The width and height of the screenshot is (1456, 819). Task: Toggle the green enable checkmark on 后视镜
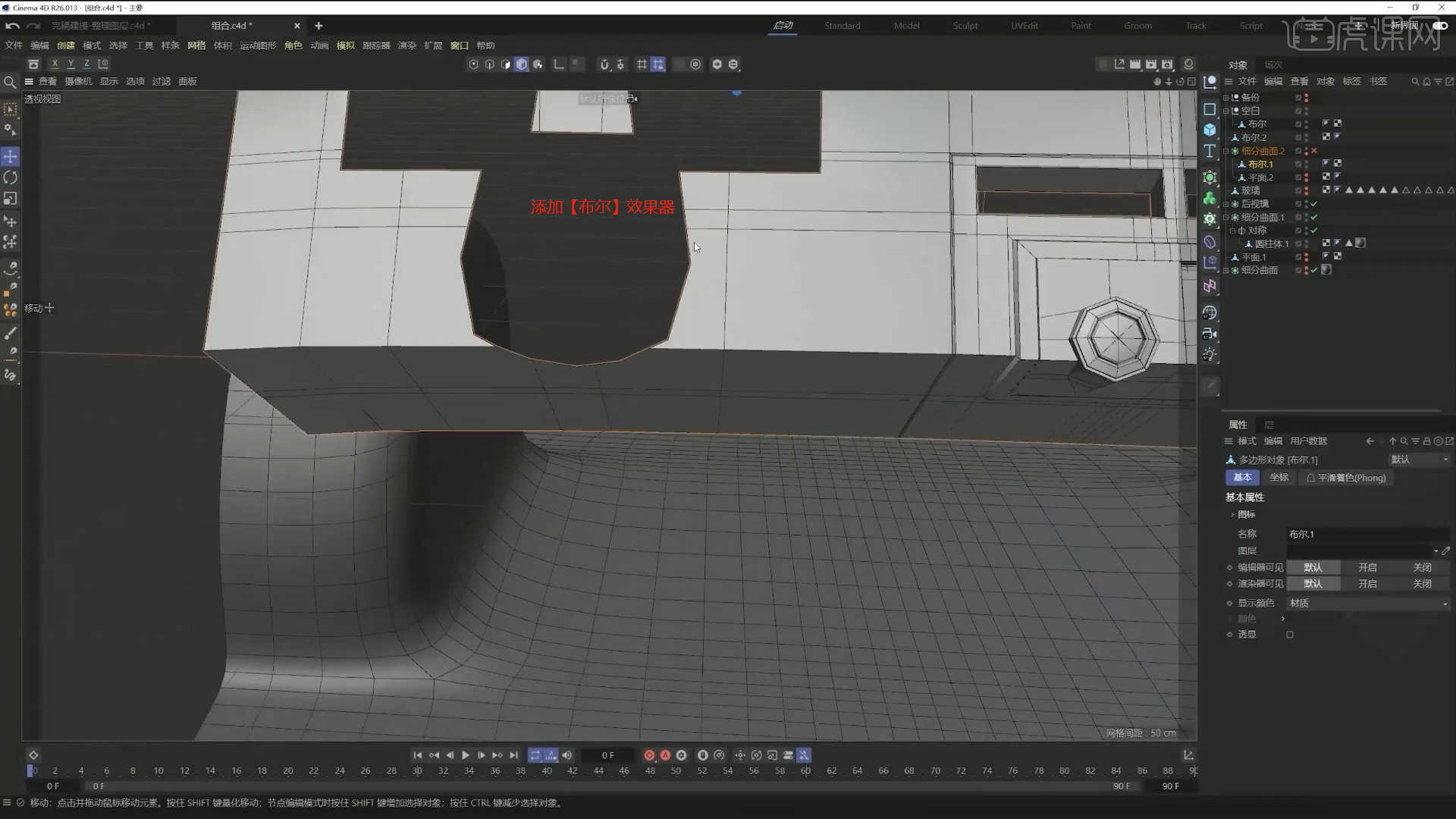tap(1314, 203)
